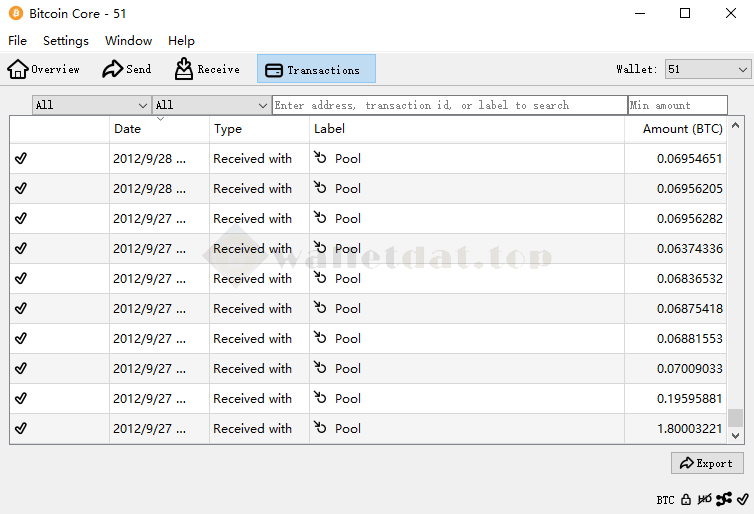Sort by the Amount (BTC) column header
This screenshot has height=514, width=754.
tap(681, 129)
